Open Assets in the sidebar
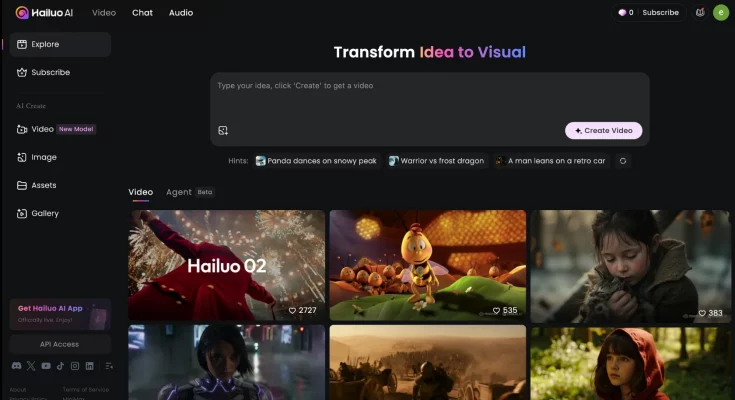735x400 pixels. [x=60, y=185]
